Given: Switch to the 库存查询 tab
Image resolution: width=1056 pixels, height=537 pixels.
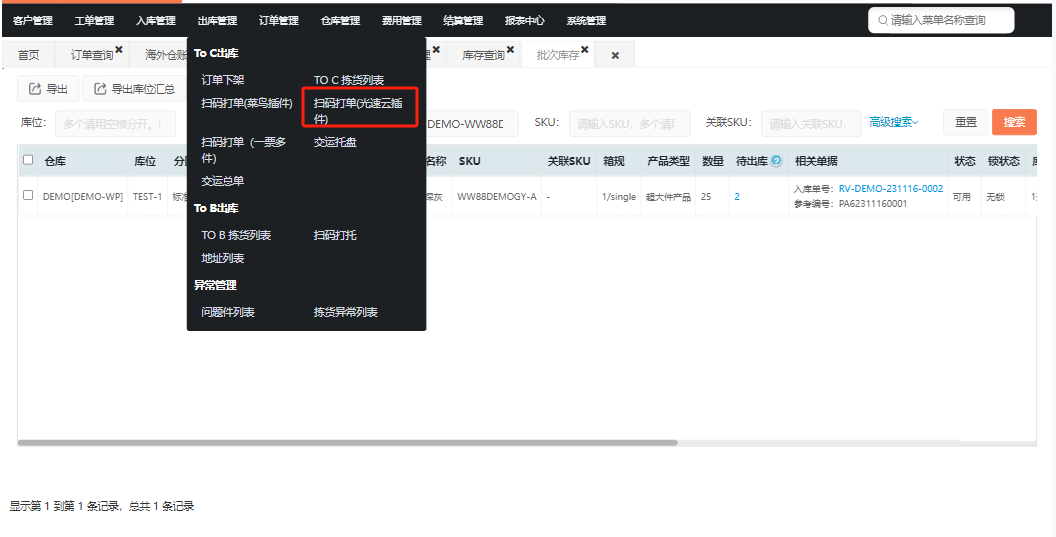Looking at the screenshot, I should pyautogui.click(x=484, y=55).
